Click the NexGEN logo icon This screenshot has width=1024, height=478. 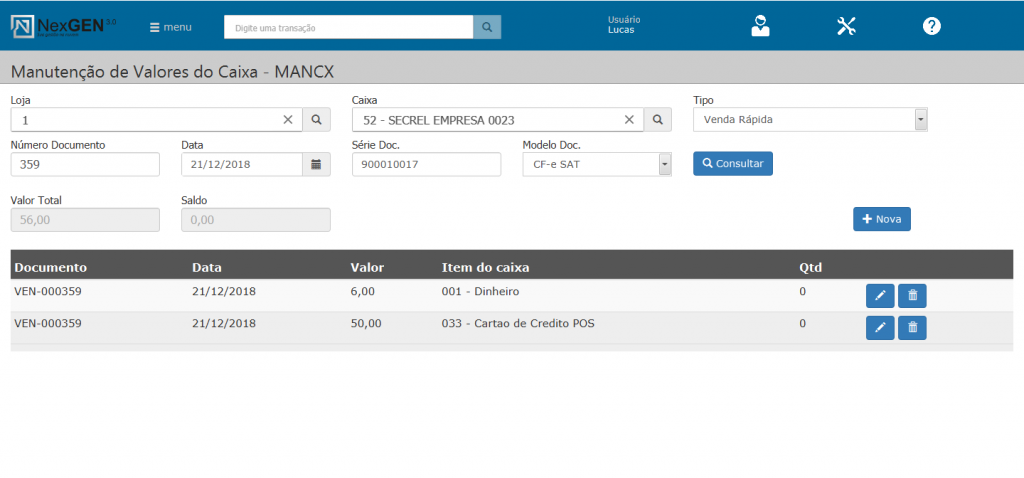coord(22,27)
